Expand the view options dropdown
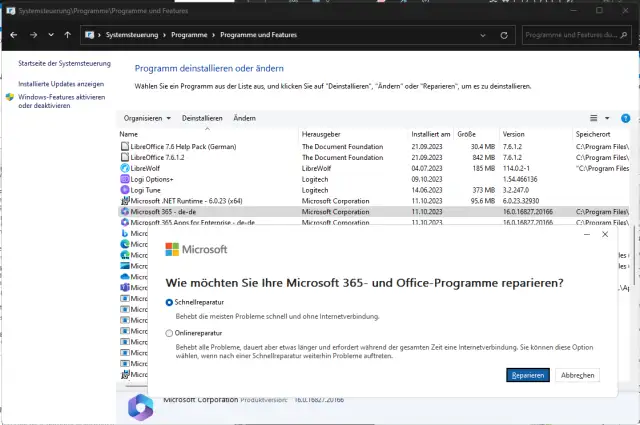This screenshot has height=425, width=640. pos(606,118)
